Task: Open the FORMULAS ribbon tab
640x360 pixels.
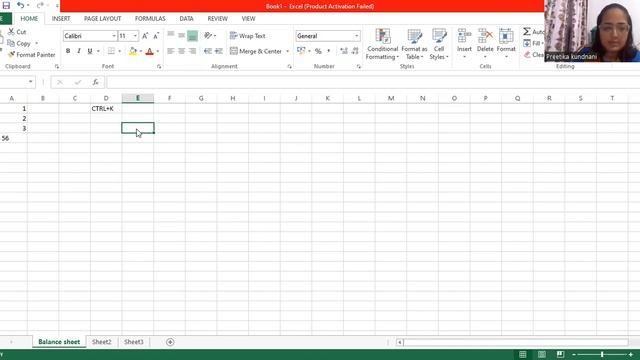Action: click(x=150, y=19)
